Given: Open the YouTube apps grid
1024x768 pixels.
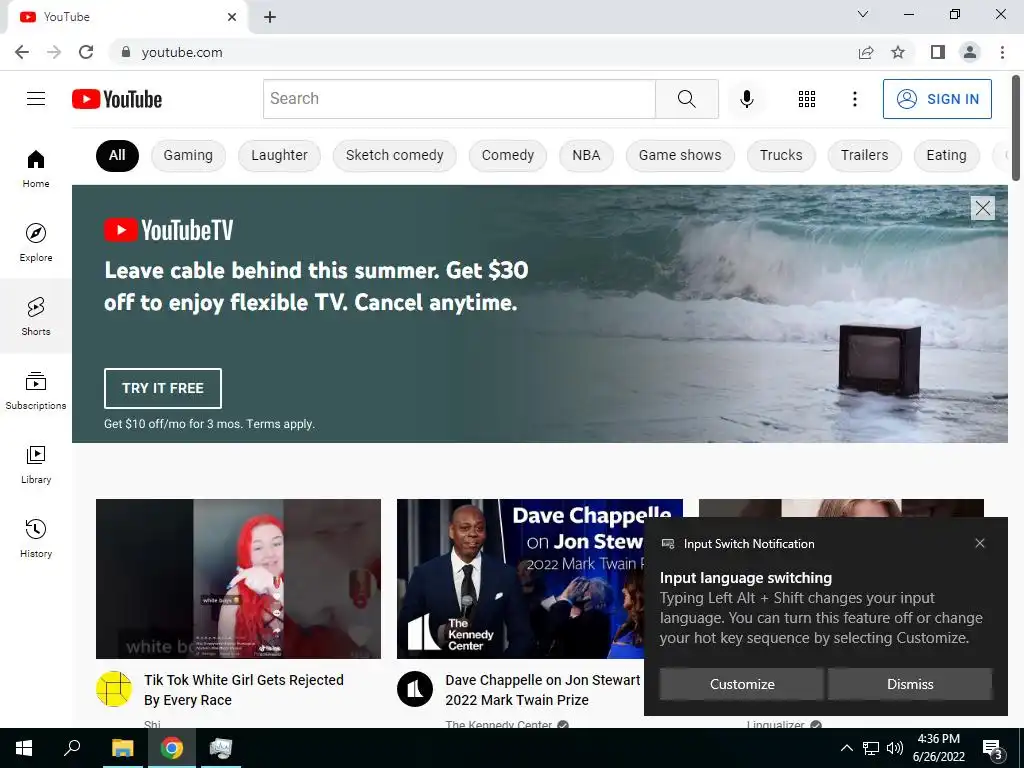Looking at the screenshot, I should (807, 99).
